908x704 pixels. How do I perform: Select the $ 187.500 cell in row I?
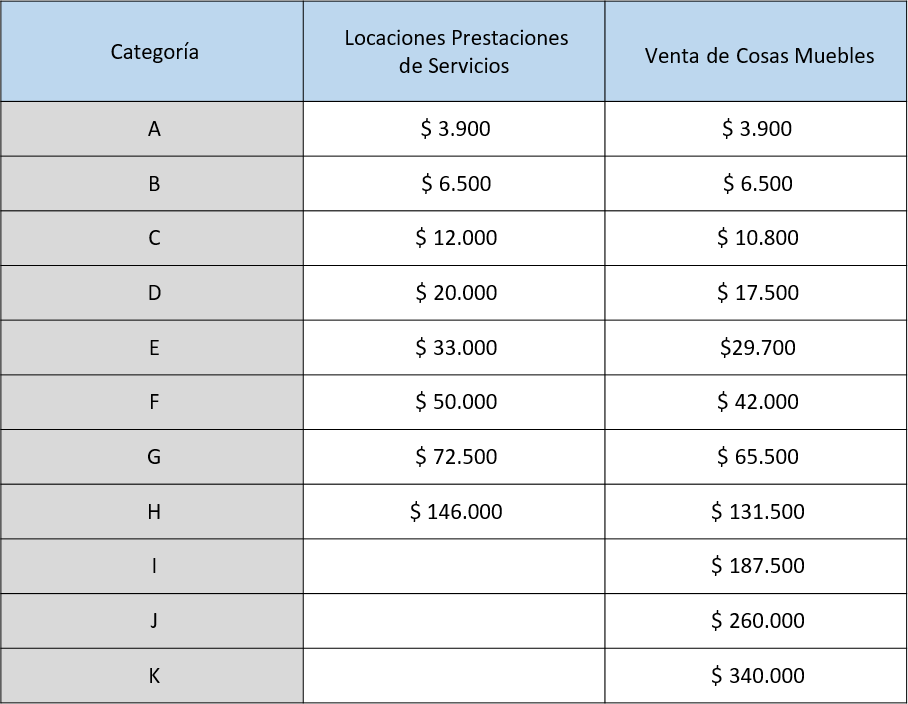756,566
